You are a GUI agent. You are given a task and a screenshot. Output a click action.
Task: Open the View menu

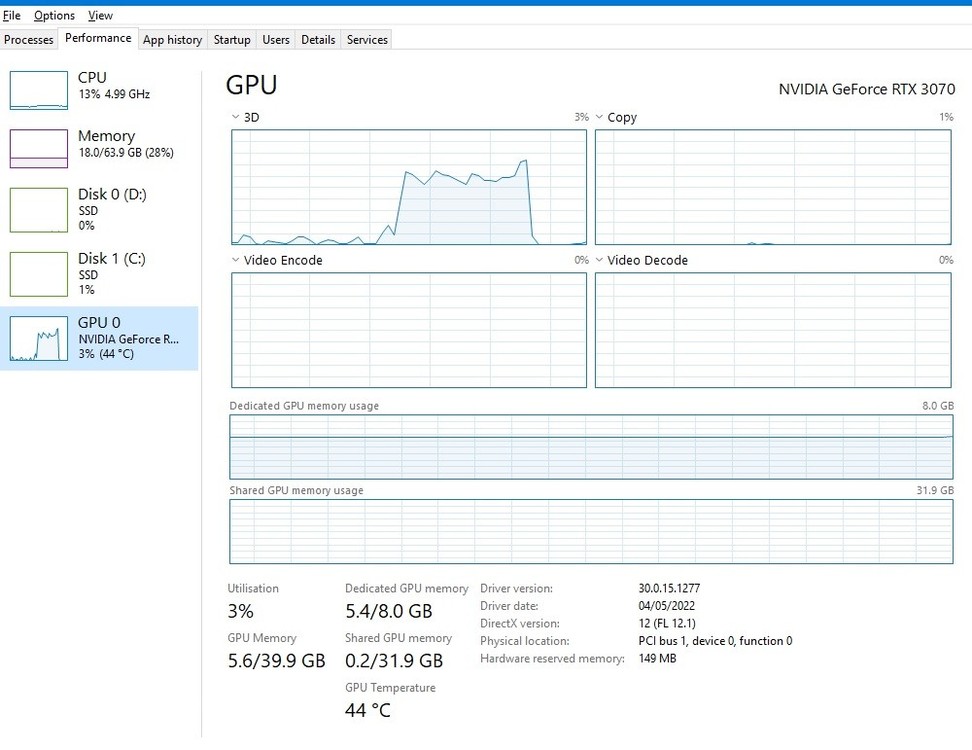(100, 16)
